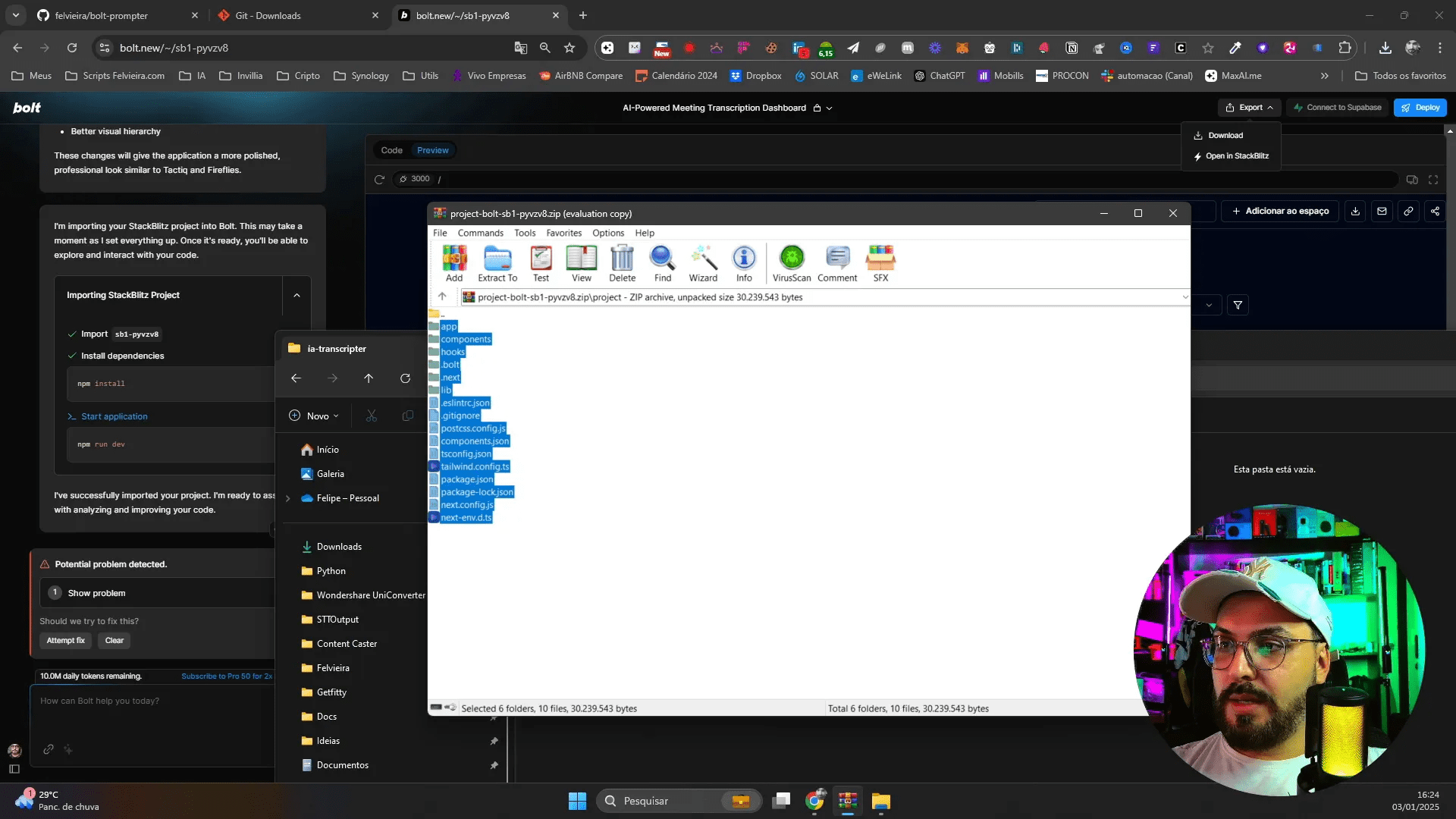Image resolution: width=1456 pixels, height=819 pixels.
Task: Click the Extract To icon in WinRAR
Action: tap(497, 263)
